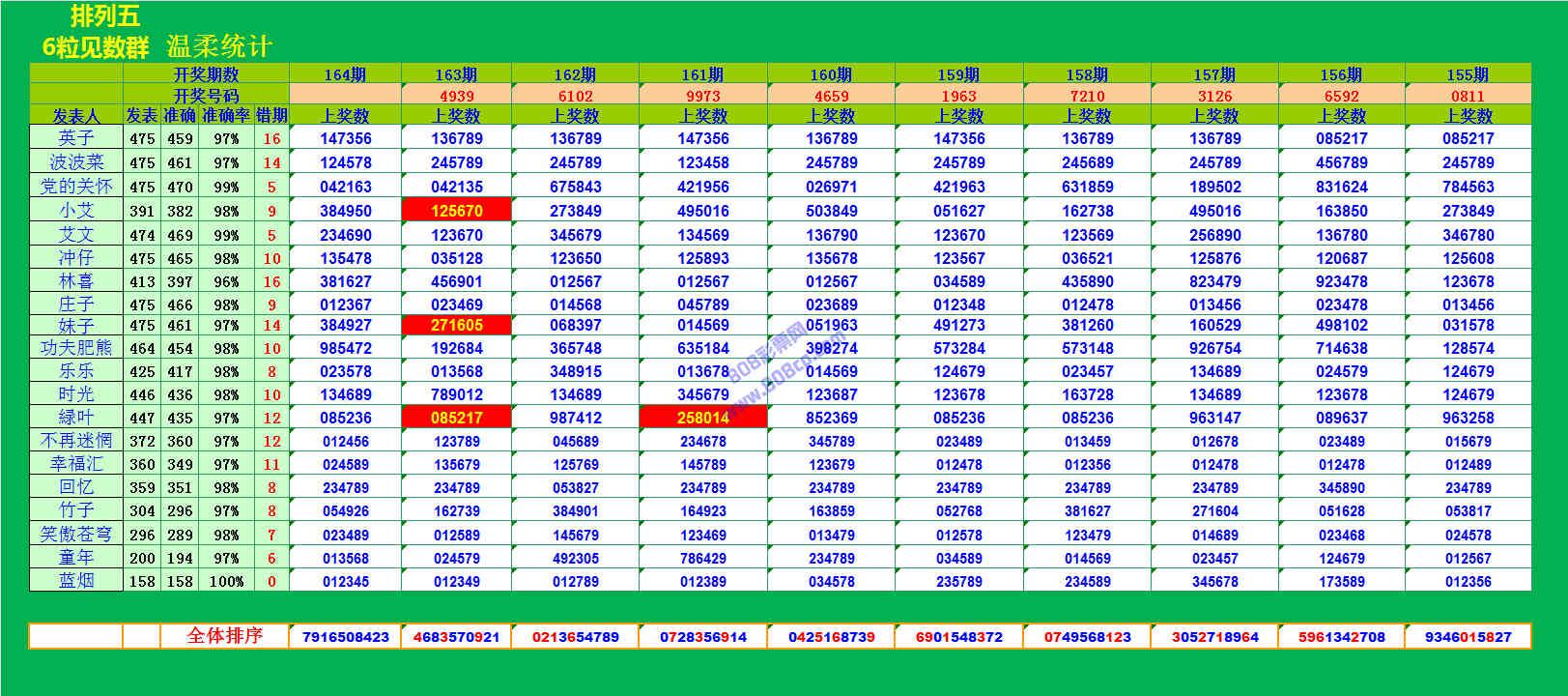The image size is (1568, 696).
Task: Click the red highlighted cell 085217 in 绿叶's row
Action: coord(456,418)
